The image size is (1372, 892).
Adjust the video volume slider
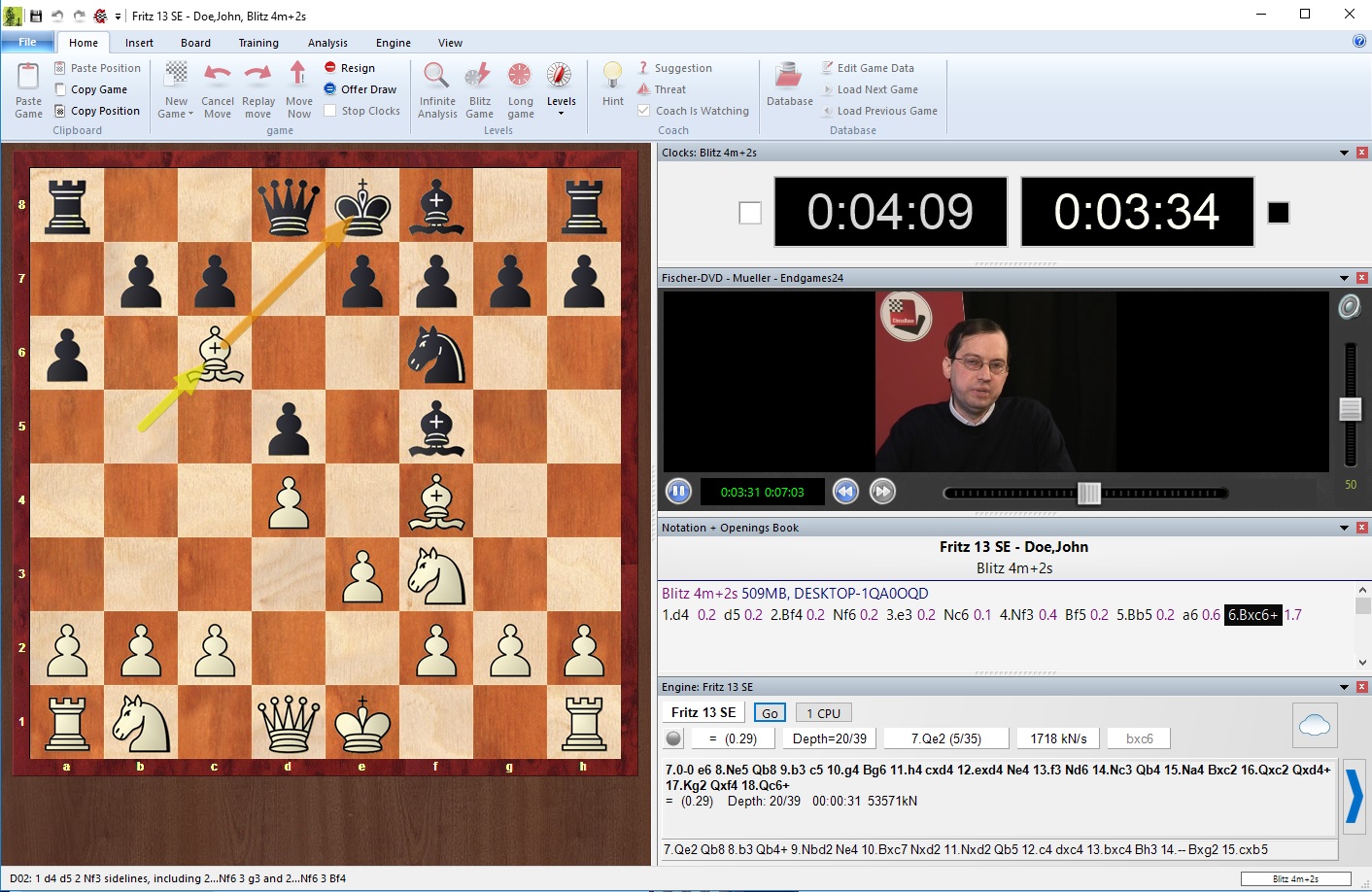[1351, 408]
